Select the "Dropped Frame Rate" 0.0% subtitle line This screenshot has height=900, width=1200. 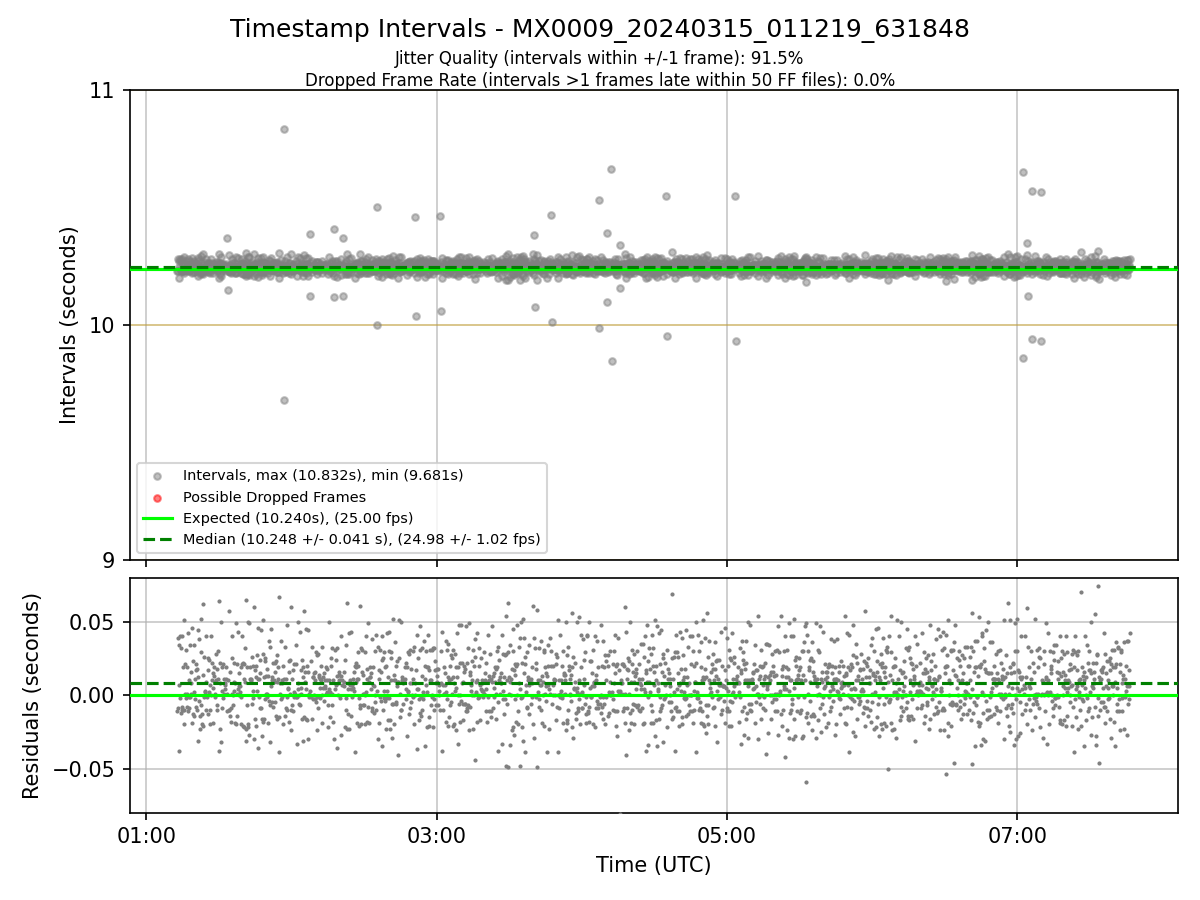click(599, 80)
